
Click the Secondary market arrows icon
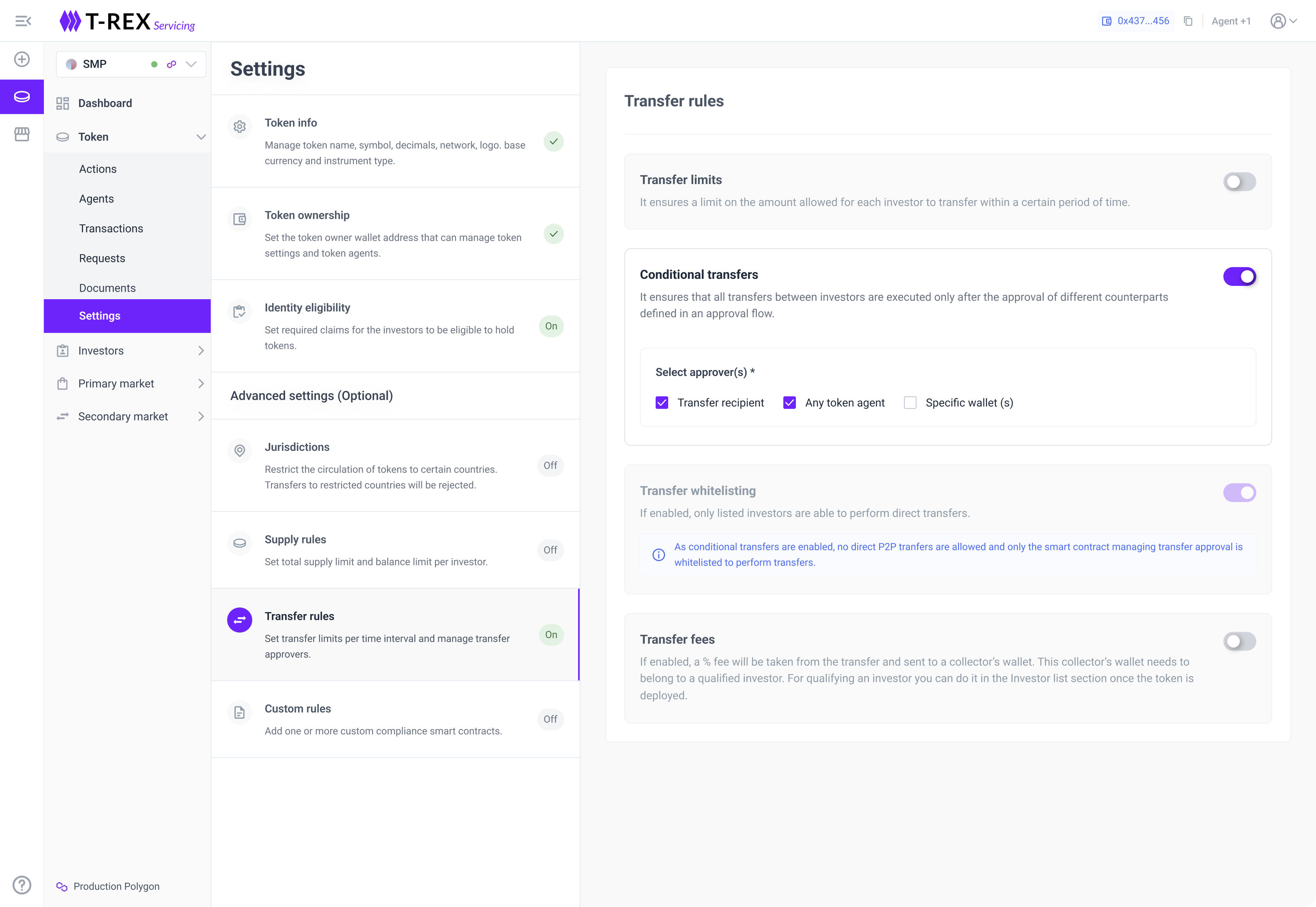coord(63,417)
